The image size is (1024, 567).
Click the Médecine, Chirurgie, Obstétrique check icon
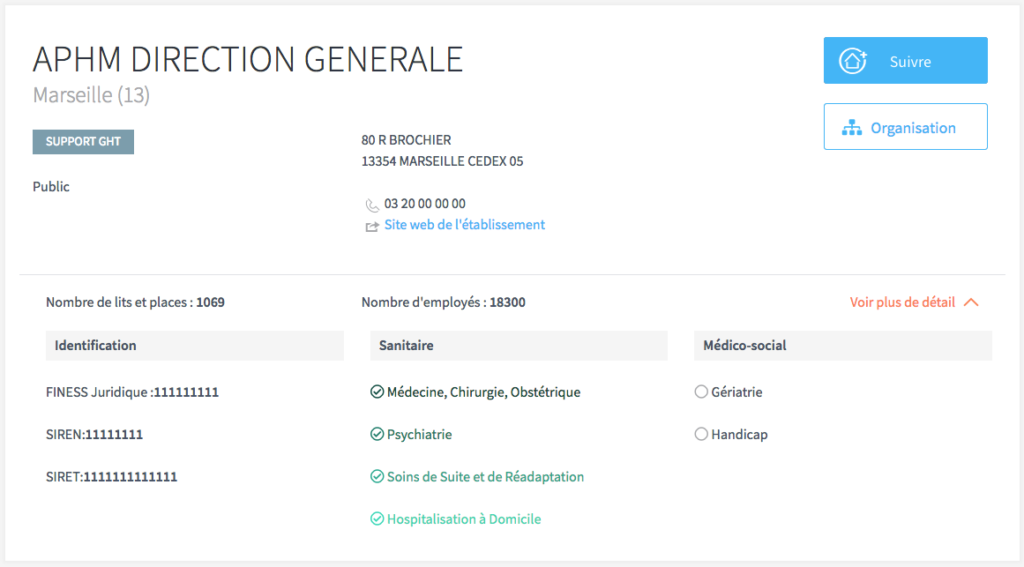click(377, 392)
